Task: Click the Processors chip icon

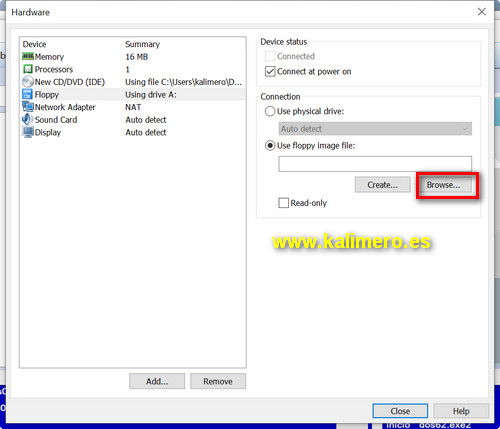Action: point(28,69)
